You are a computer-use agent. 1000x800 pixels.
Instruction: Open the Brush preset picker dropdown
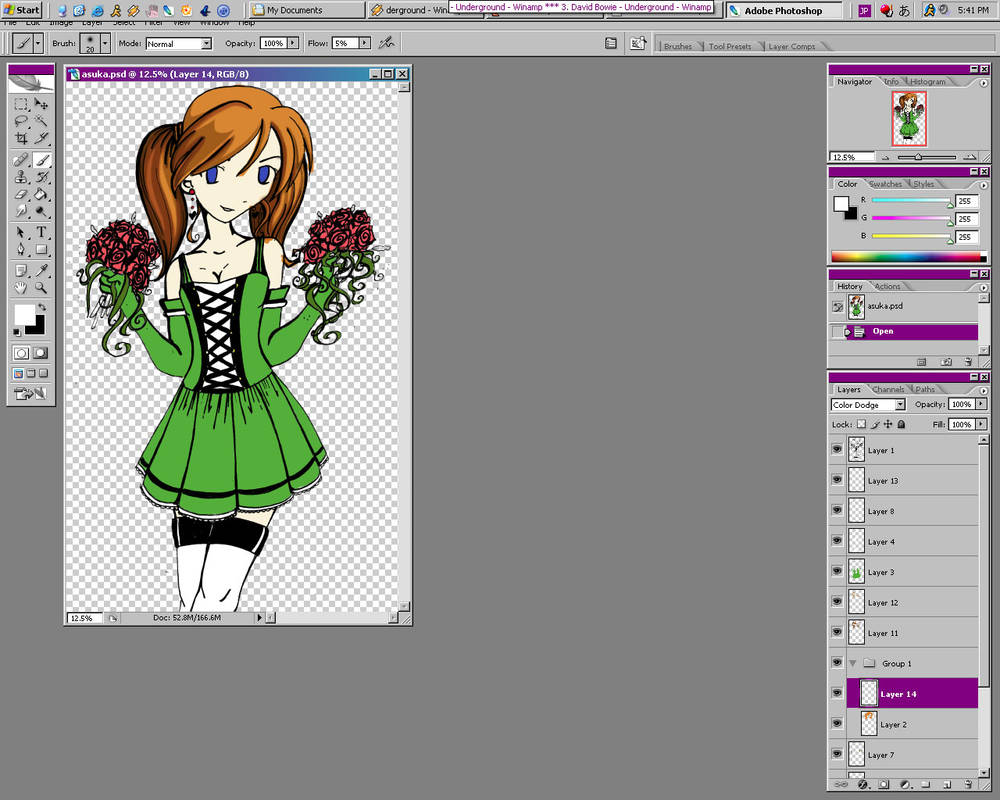105,43
